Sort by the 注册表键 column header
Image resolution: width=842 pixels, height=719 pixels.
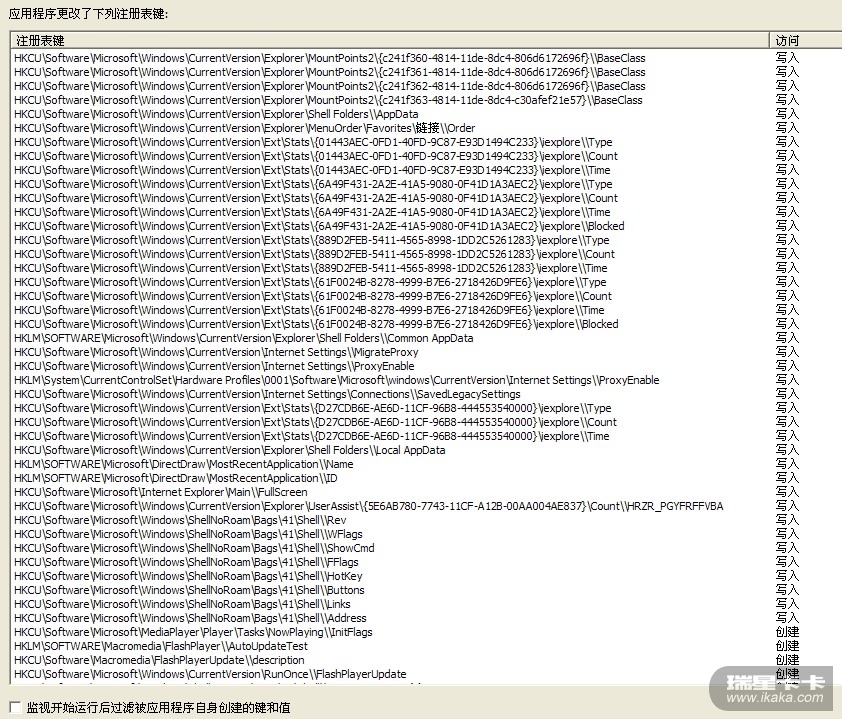click(390, 41)
